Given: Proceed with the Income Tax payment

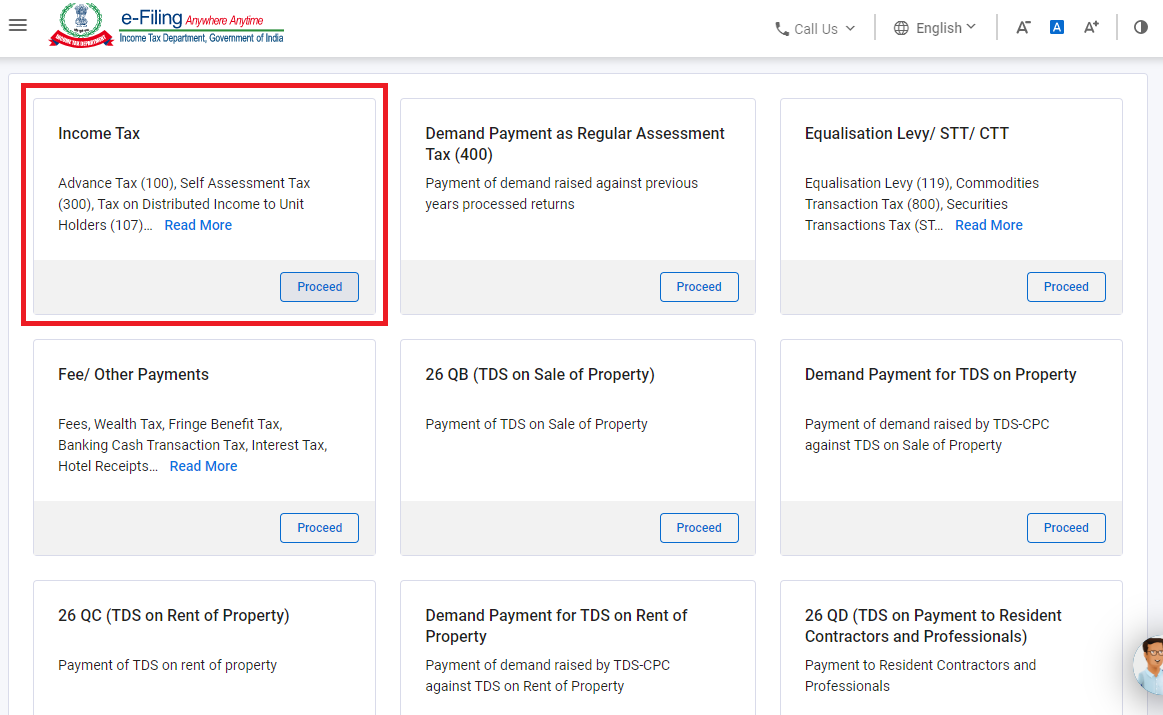Looking at the screenshot, I should click(319, 287).
